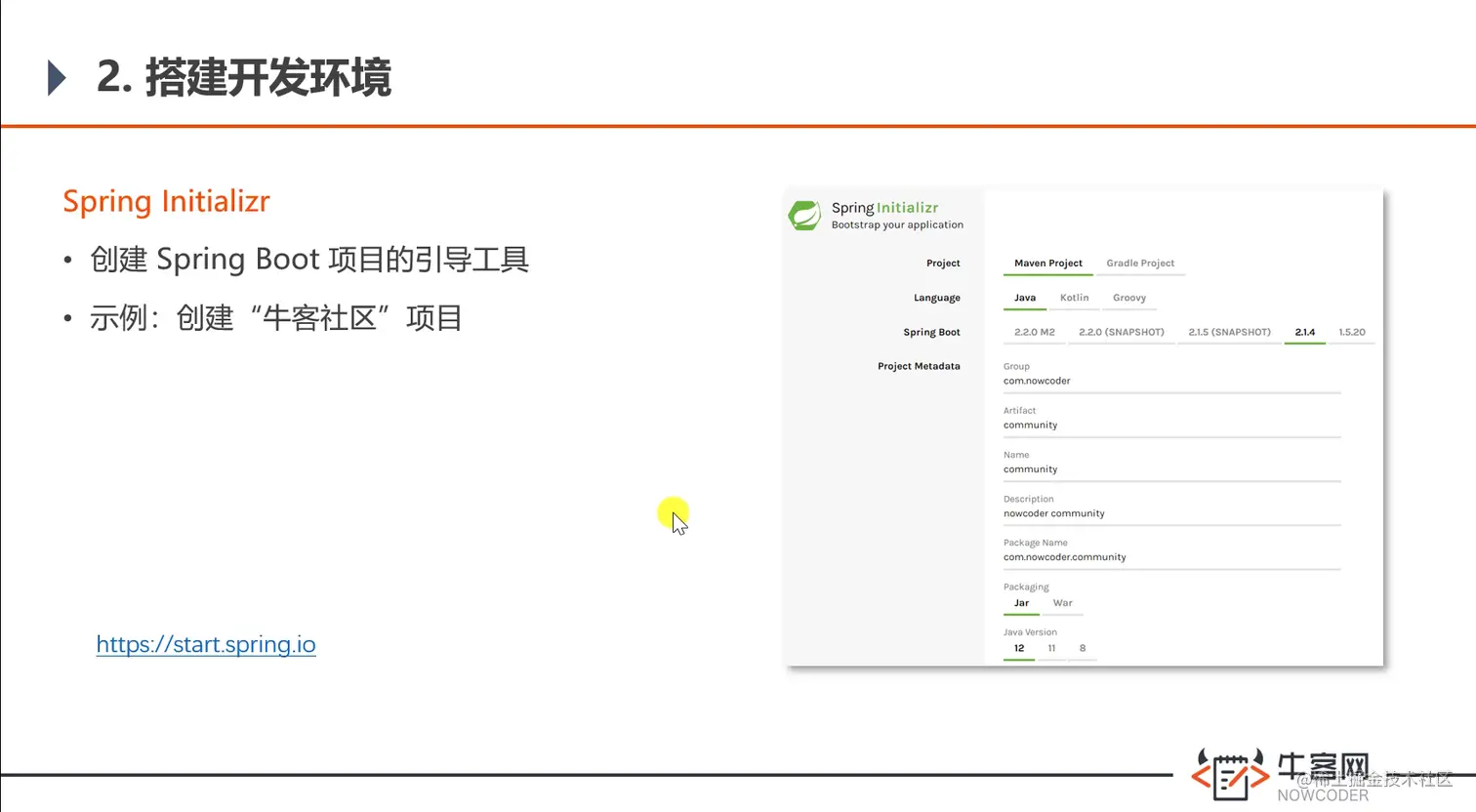
Task: Click the Packaging label
Action: coord(1026,587)
